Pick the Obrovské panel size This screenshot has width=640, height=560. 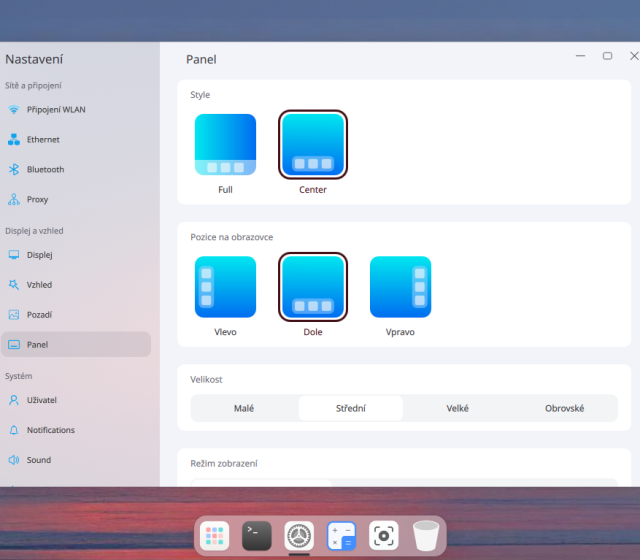click(x=564, y=408)
